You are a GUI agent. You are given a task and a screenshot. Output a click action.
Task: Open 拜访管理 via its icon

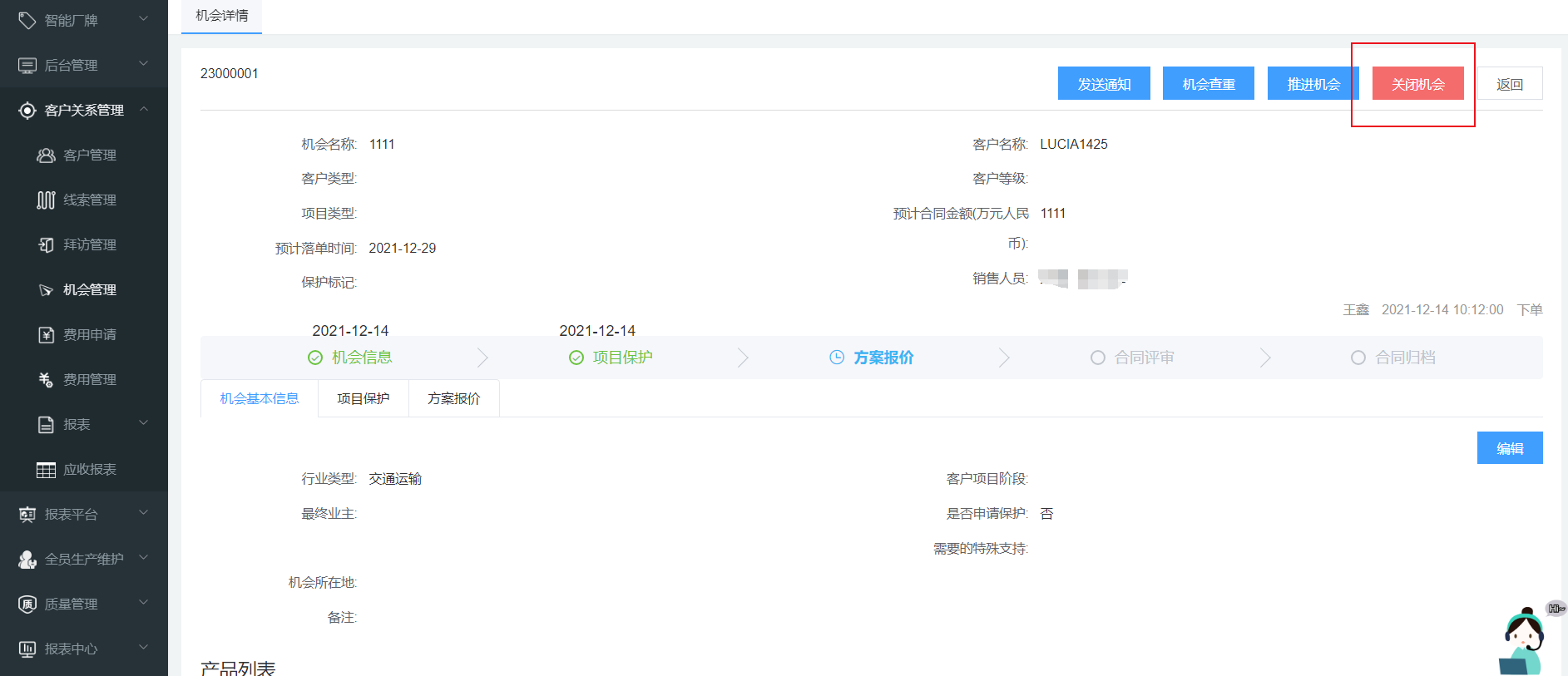tap(46, 245)
